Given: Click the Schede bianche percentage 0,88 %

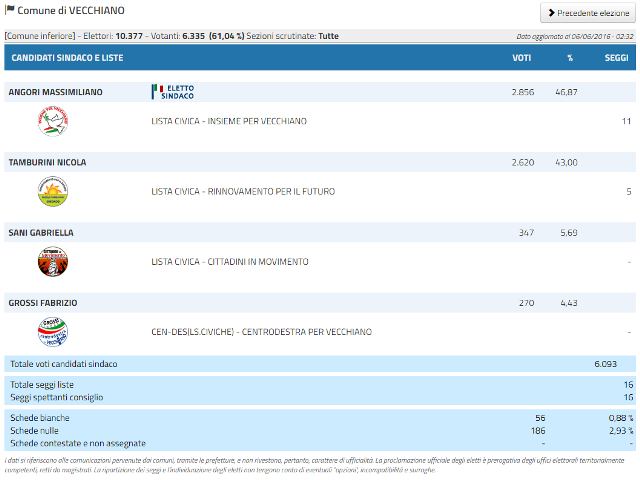Looking at the screenshot, I should [x=621, y=418].
